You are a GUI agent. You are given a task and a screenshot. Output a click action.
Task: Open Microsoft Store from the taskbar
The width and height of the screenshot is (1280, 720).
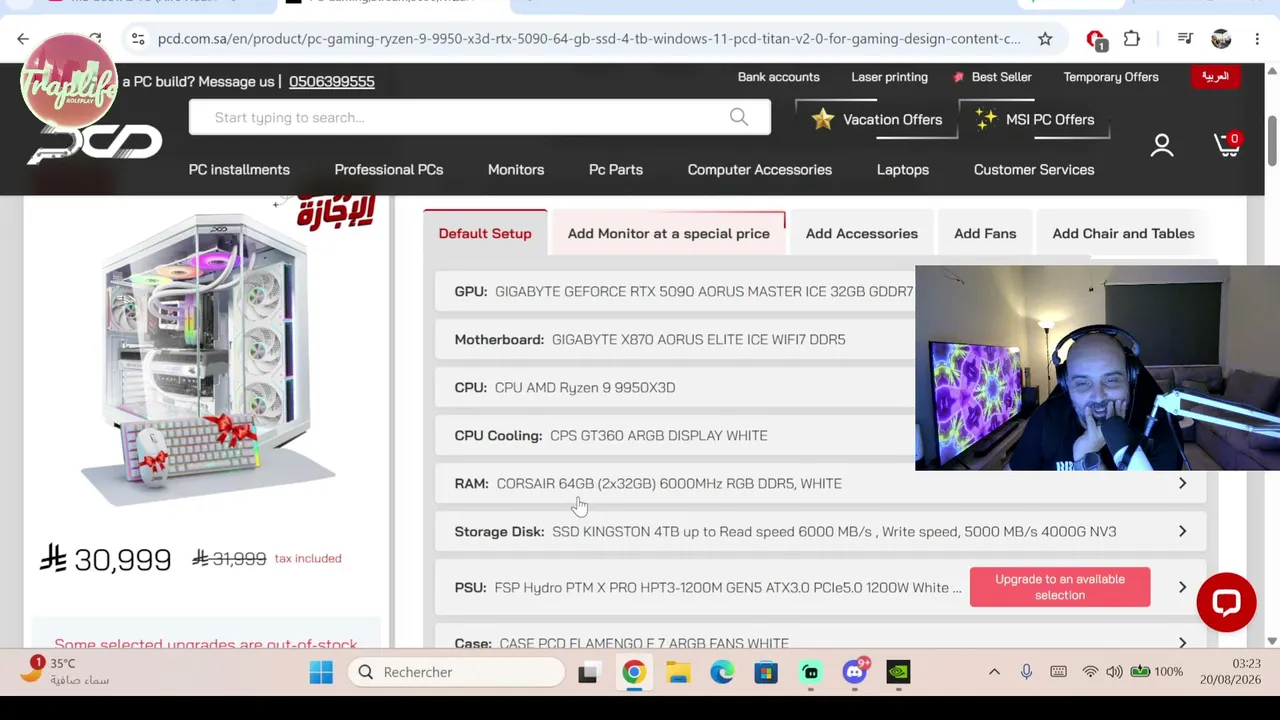(766, 672)
